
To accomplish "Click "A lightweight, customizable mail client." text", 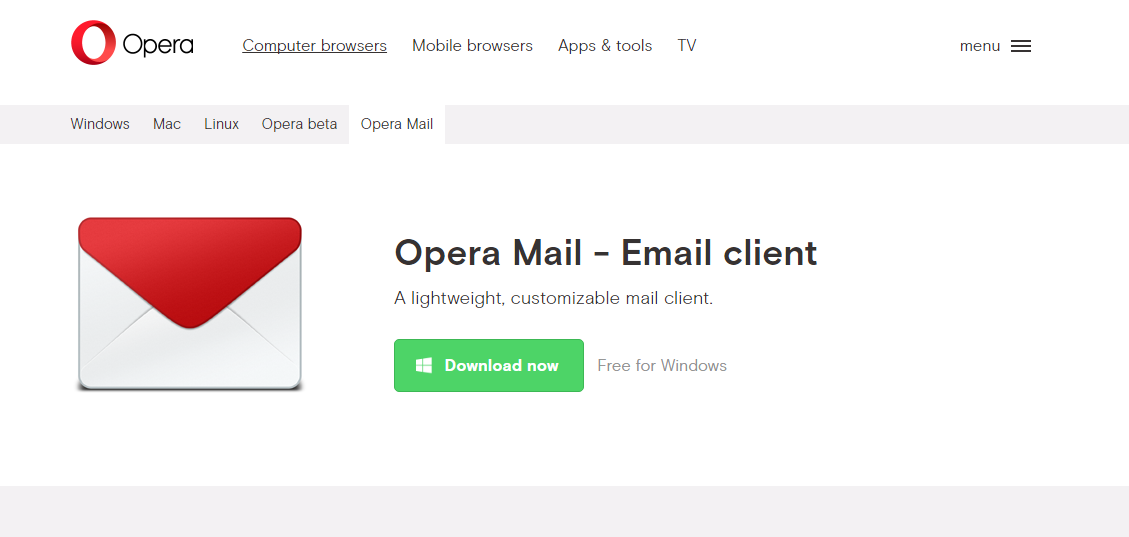I will click(554, 298).
